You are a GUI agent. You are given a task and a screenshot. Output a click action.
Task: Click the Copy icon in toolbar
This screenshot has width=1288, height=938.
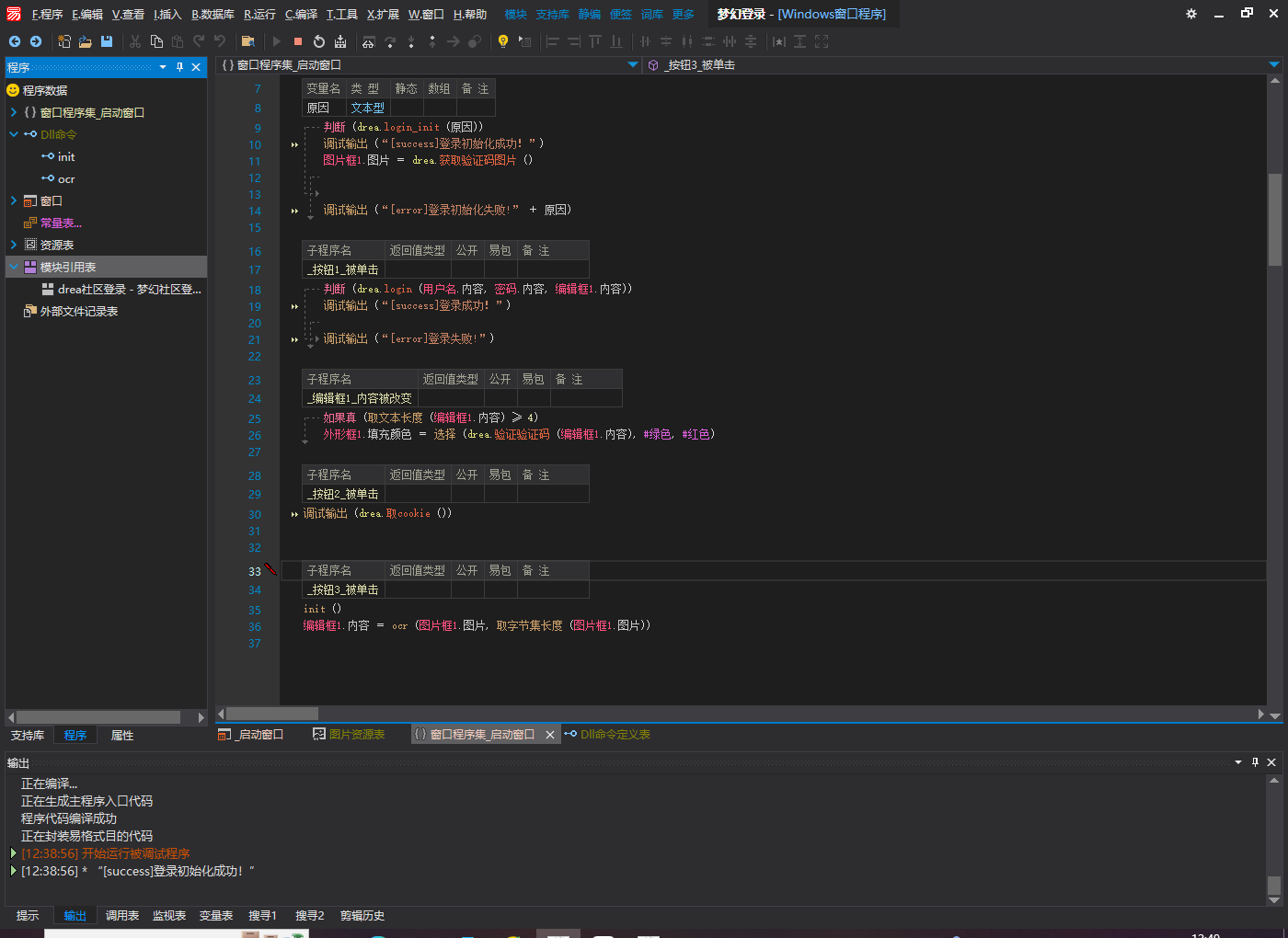(x=156, y=41)
